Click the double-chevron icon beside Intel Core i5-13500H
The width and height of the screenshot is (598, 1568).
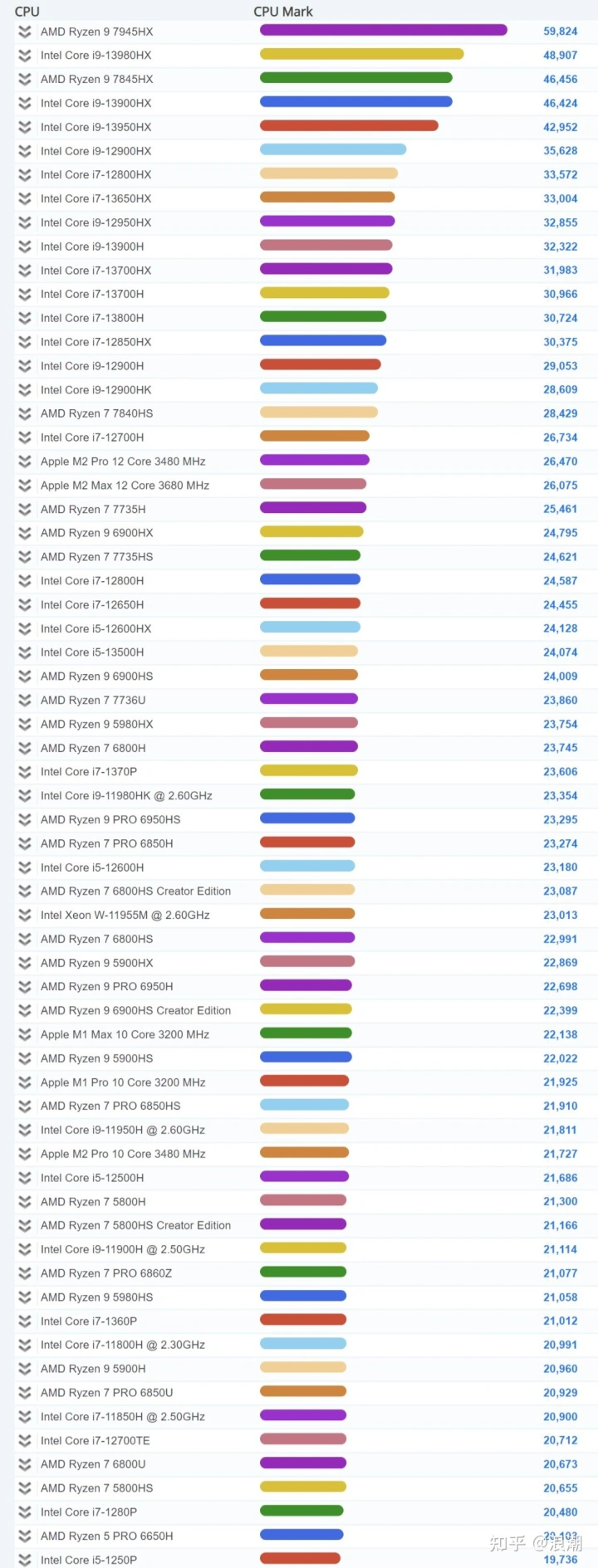pos(25,652)
